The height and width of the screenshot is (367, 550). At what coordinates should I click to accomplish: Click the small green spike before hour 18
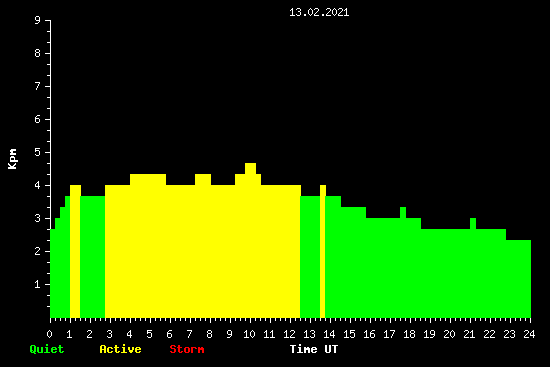[x=403, y=213]
